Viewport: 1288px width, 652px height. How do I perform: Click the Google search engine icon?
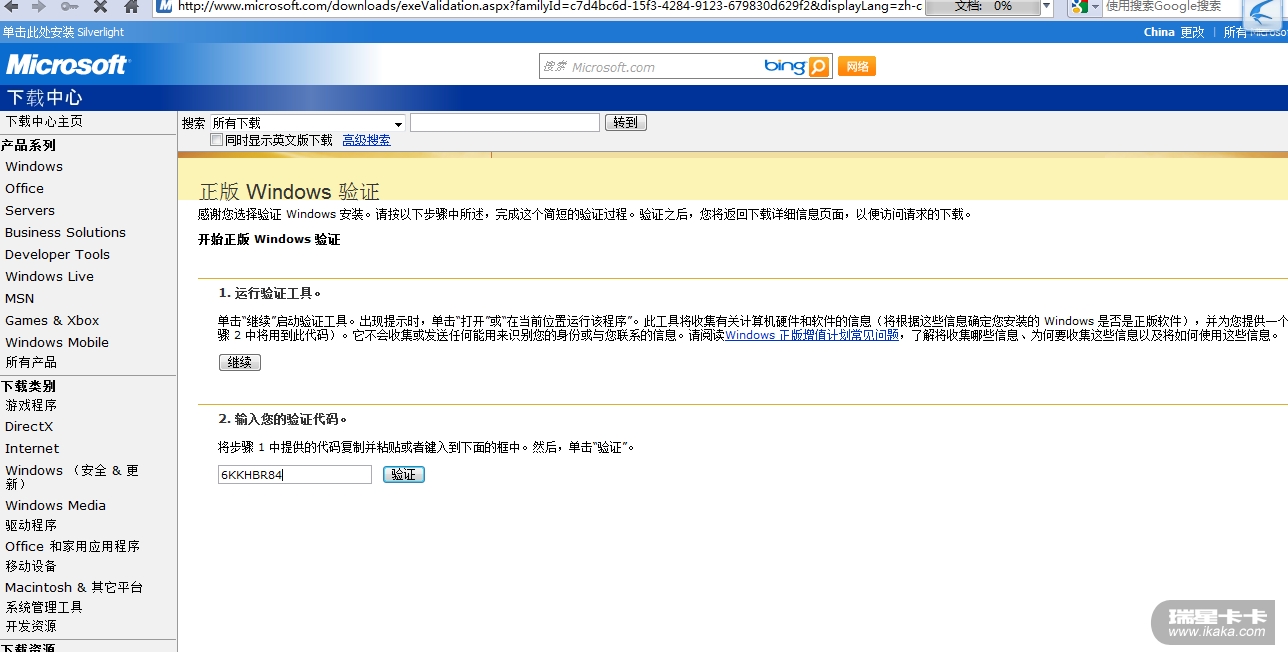click(x=1079, y=6)
